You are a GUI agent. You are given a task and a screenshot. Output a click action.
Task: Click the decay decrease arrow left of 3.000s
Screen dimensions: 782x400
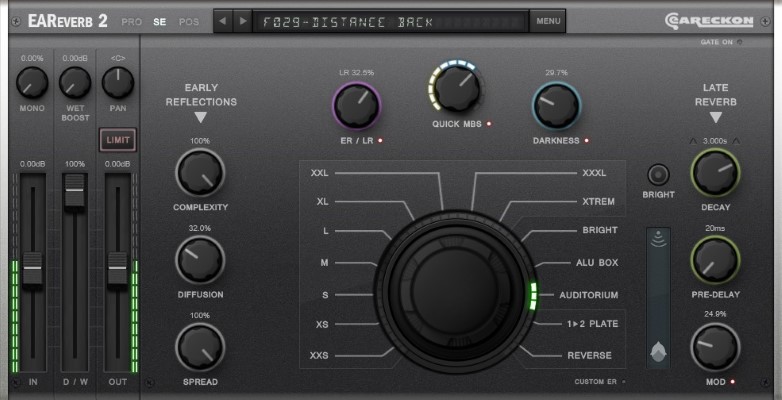point(693,141)
